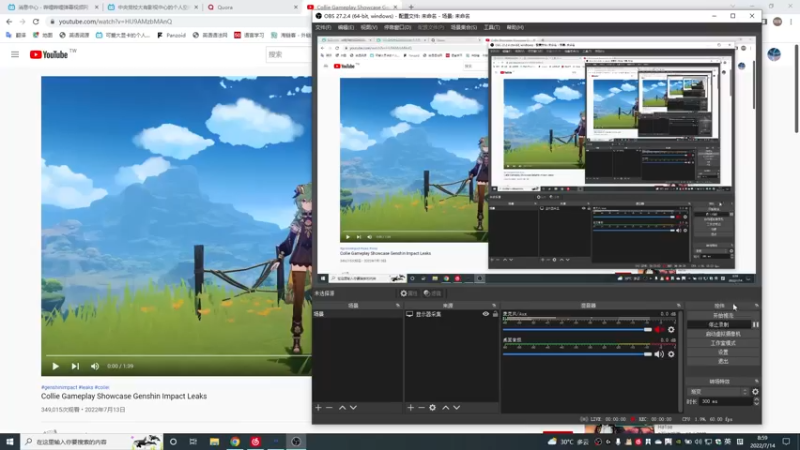Move the scene up with the arrow
This screenshot has height=450, width=800.
[x=342, y=408]
